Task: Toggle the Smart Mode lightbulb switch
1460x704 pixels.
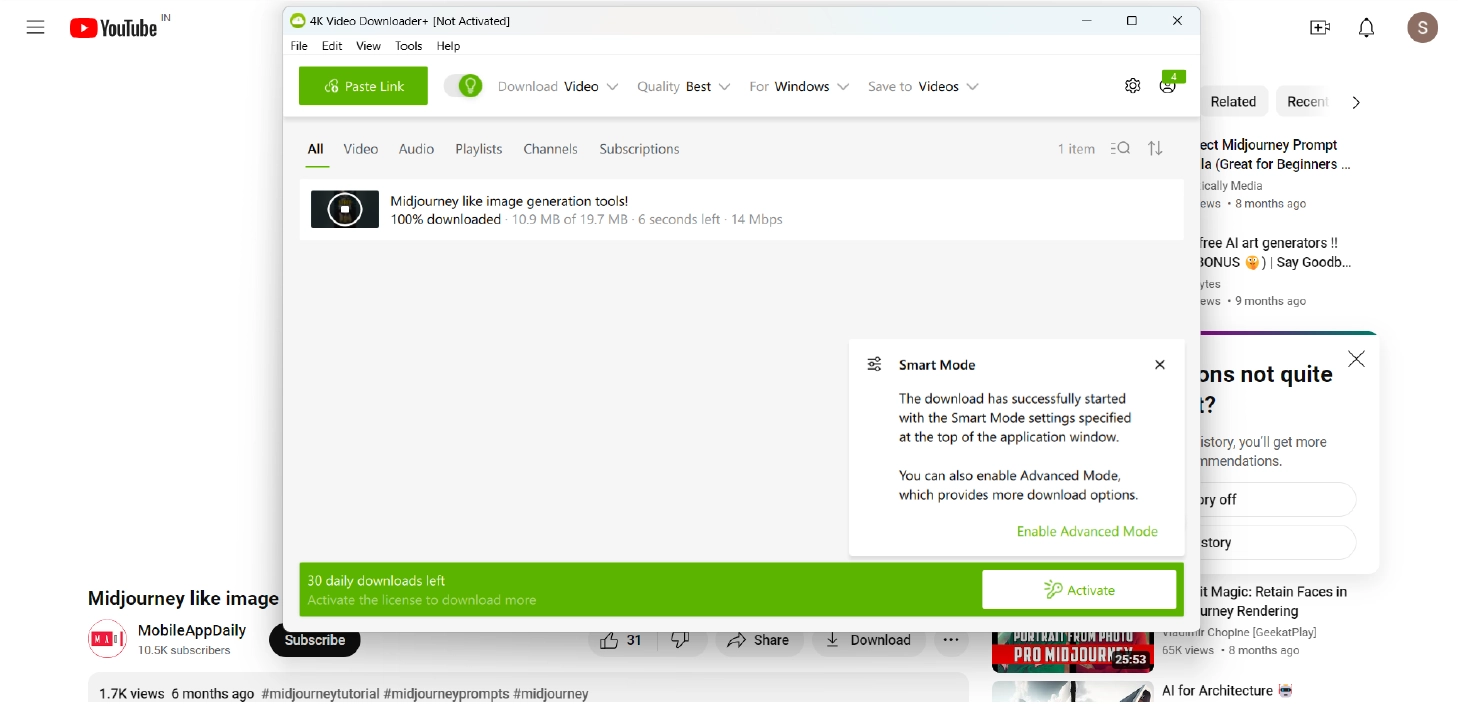Action: (x=463, y=86)
